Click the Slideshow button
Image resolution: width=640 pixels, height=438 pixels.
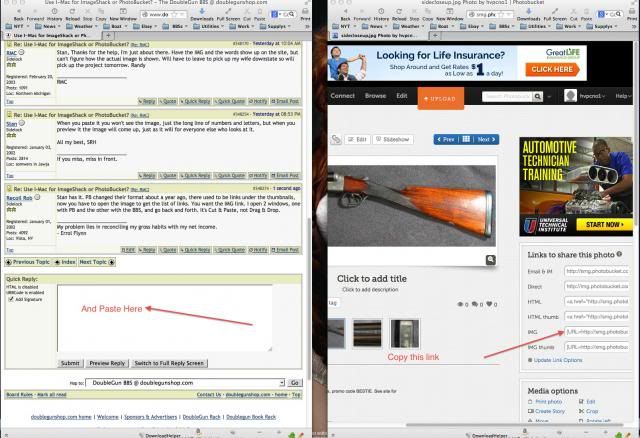tap(393, 139)
